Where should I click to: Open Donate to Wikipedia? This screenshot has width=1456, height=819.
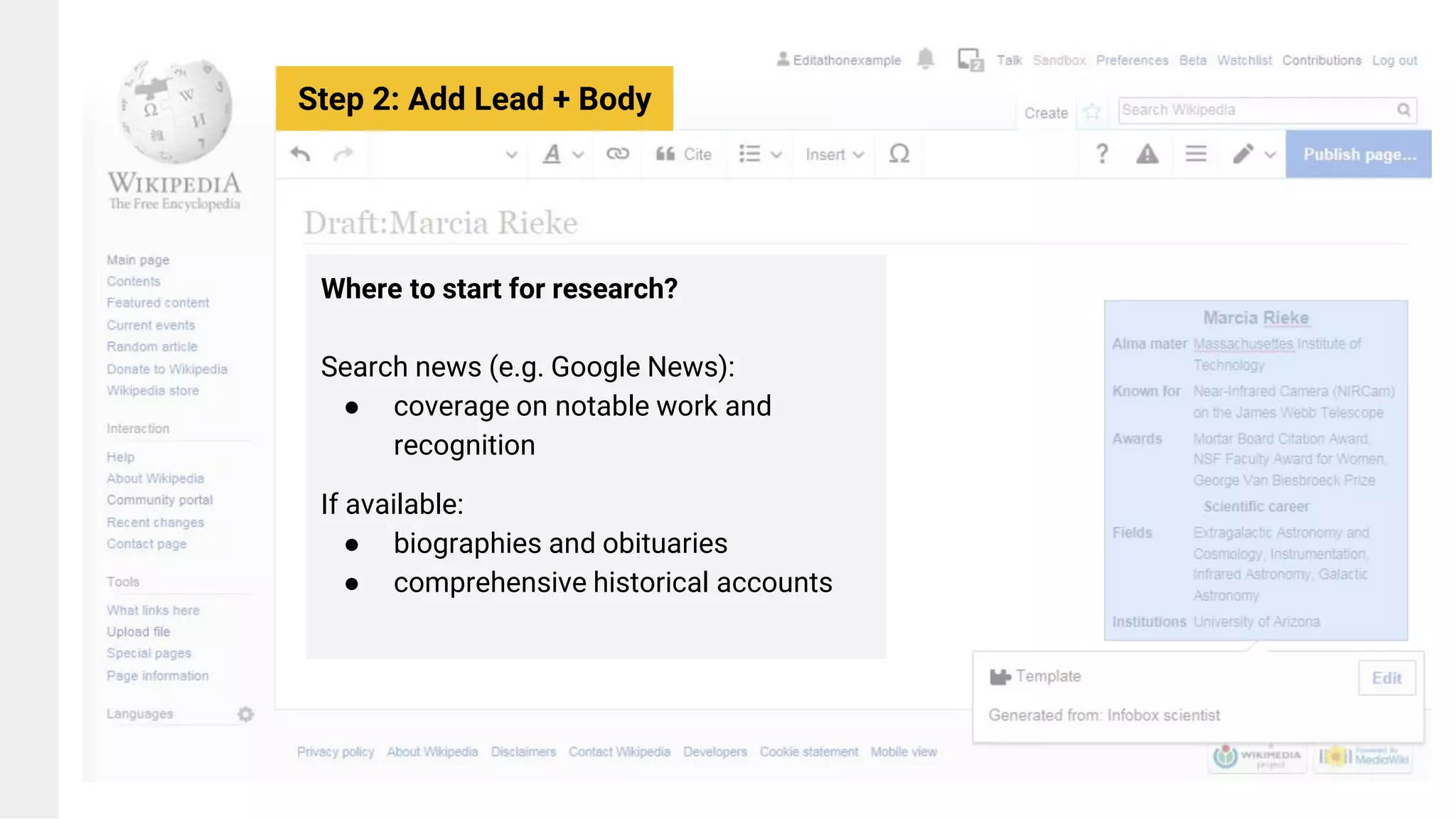pos(167,370)
